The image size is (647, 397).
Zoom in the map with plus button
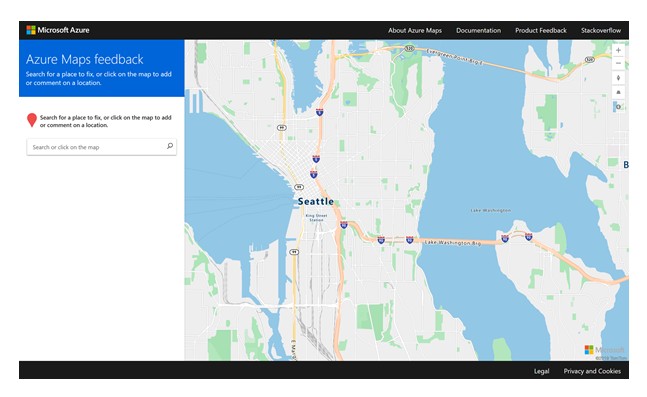[x=618, y=50]
